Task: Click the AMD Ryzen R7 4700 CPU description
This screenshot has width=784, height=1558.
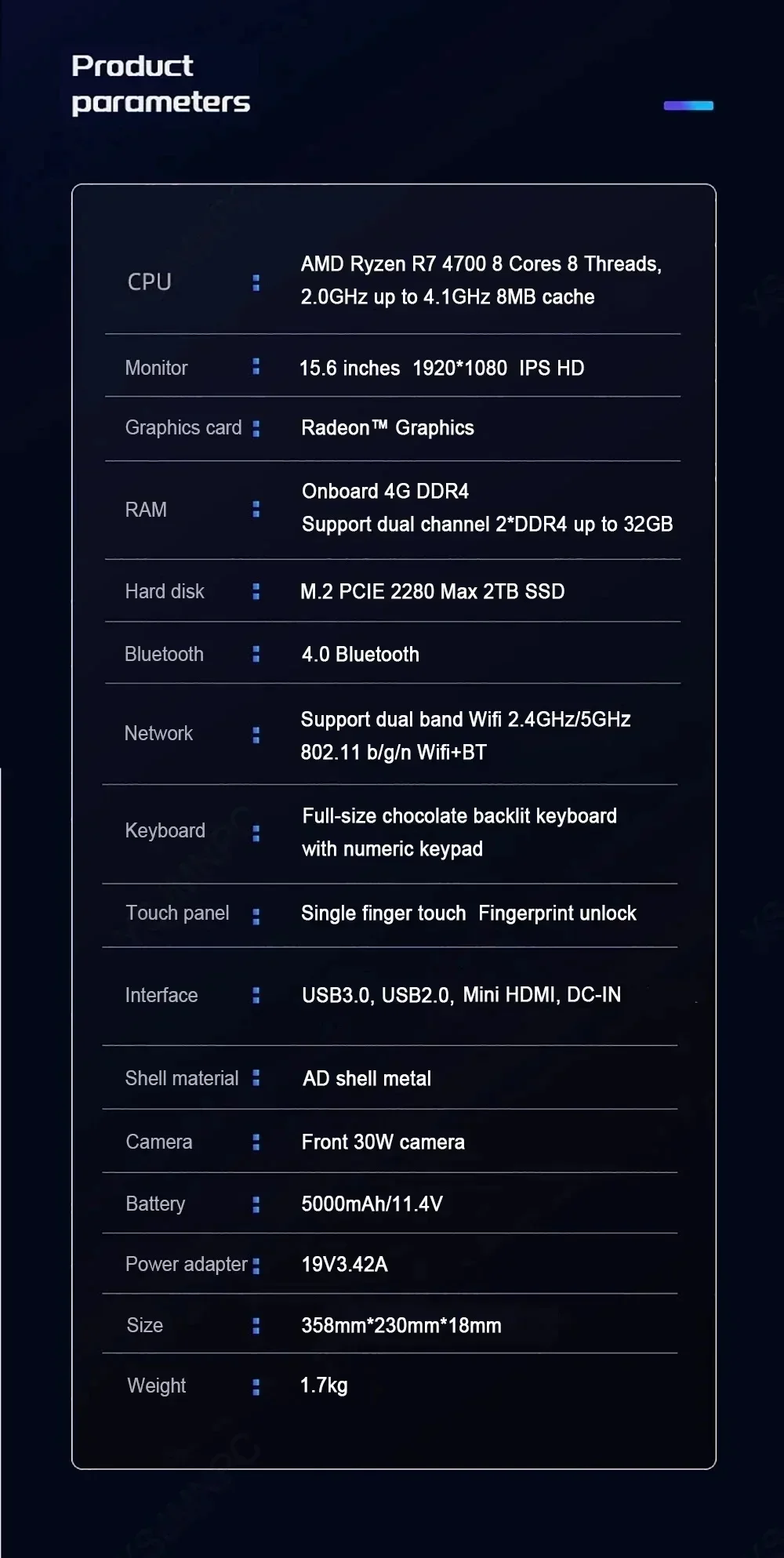Action: 481,280
